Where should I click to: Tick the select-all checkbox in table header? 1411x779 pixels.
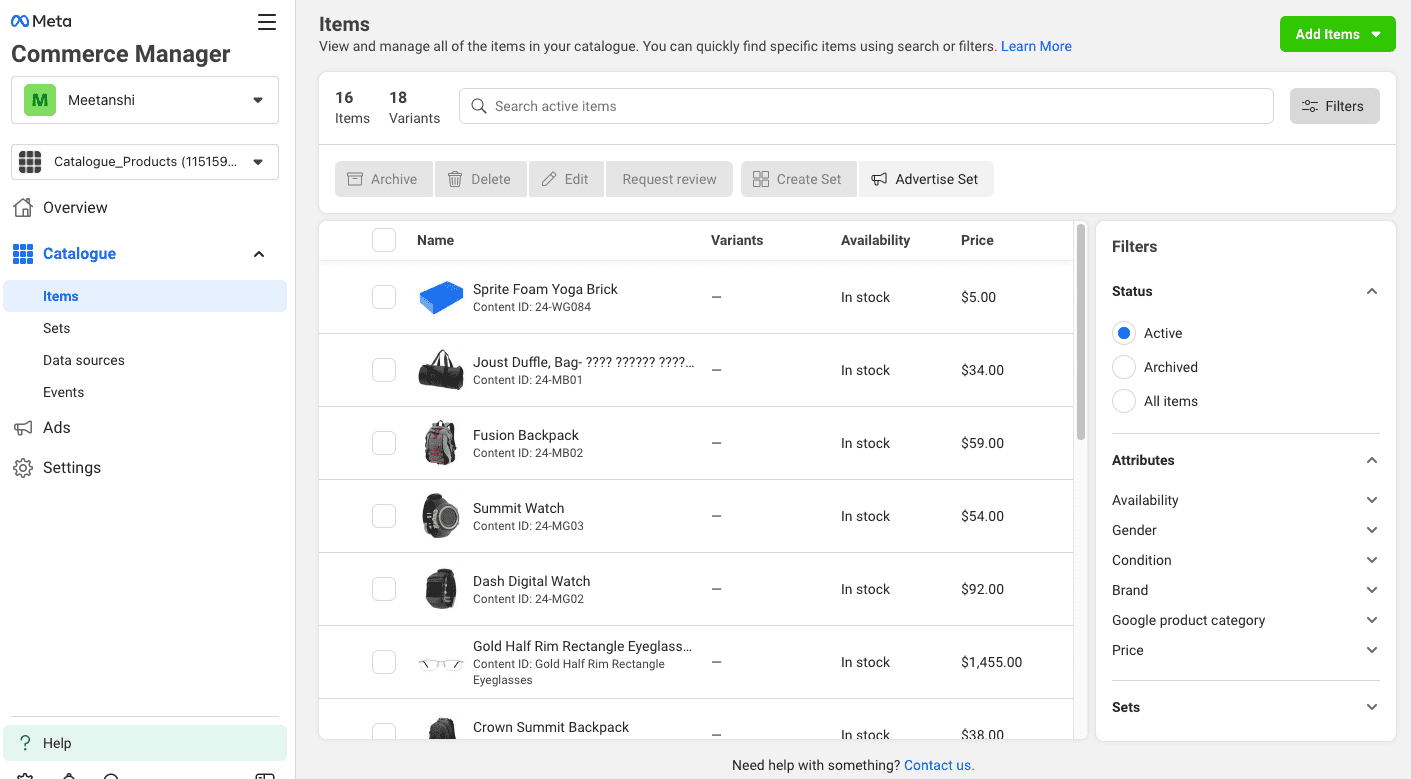click(x=384, y=240)
